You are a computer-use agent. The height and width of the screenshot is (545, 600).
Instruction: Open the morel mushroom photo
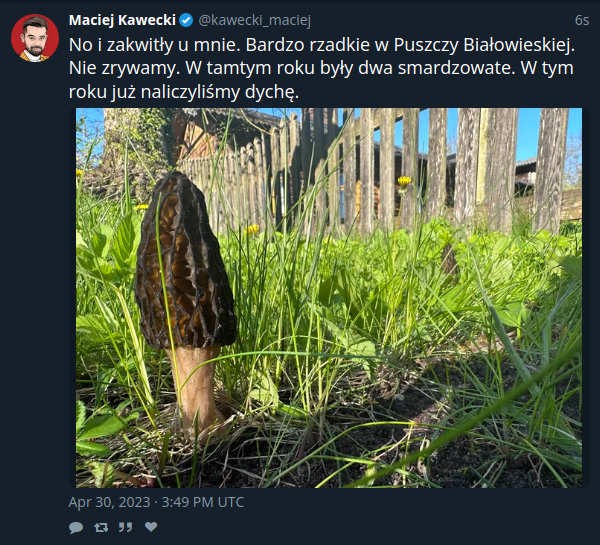(x=329, y=298)
